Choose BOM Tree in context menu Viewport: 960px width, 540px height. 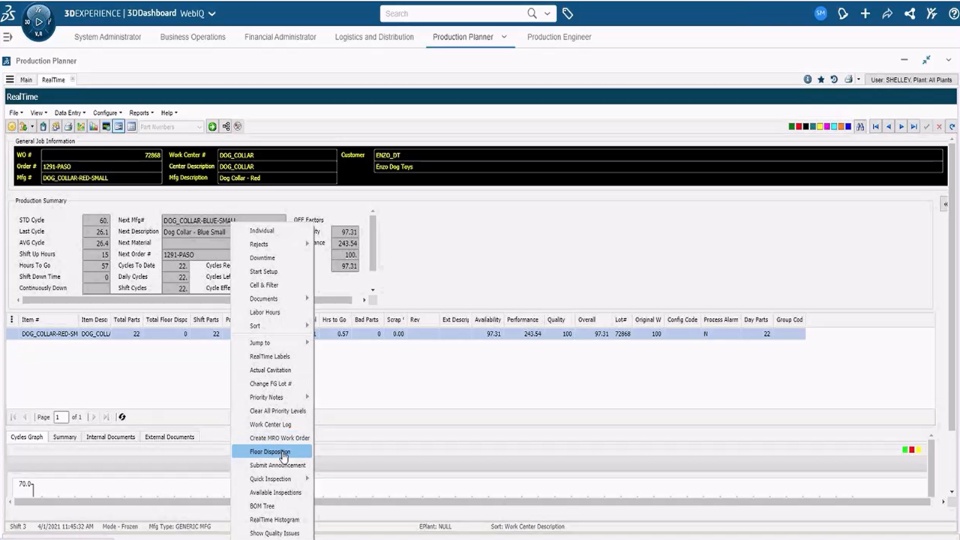click(x=272, y=506)
